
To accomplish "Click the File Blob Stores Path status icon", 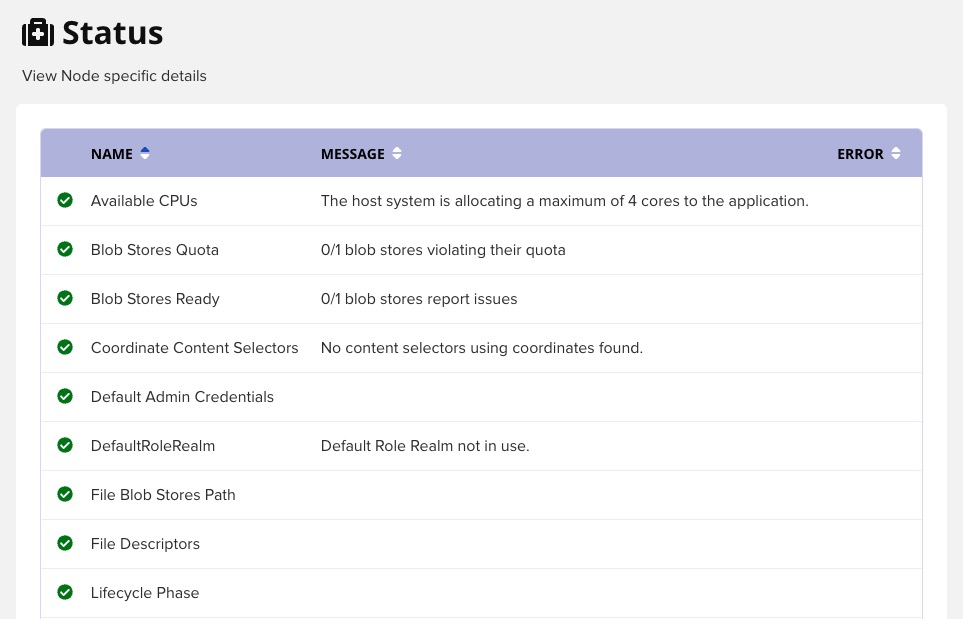I will tap(65, 494).
